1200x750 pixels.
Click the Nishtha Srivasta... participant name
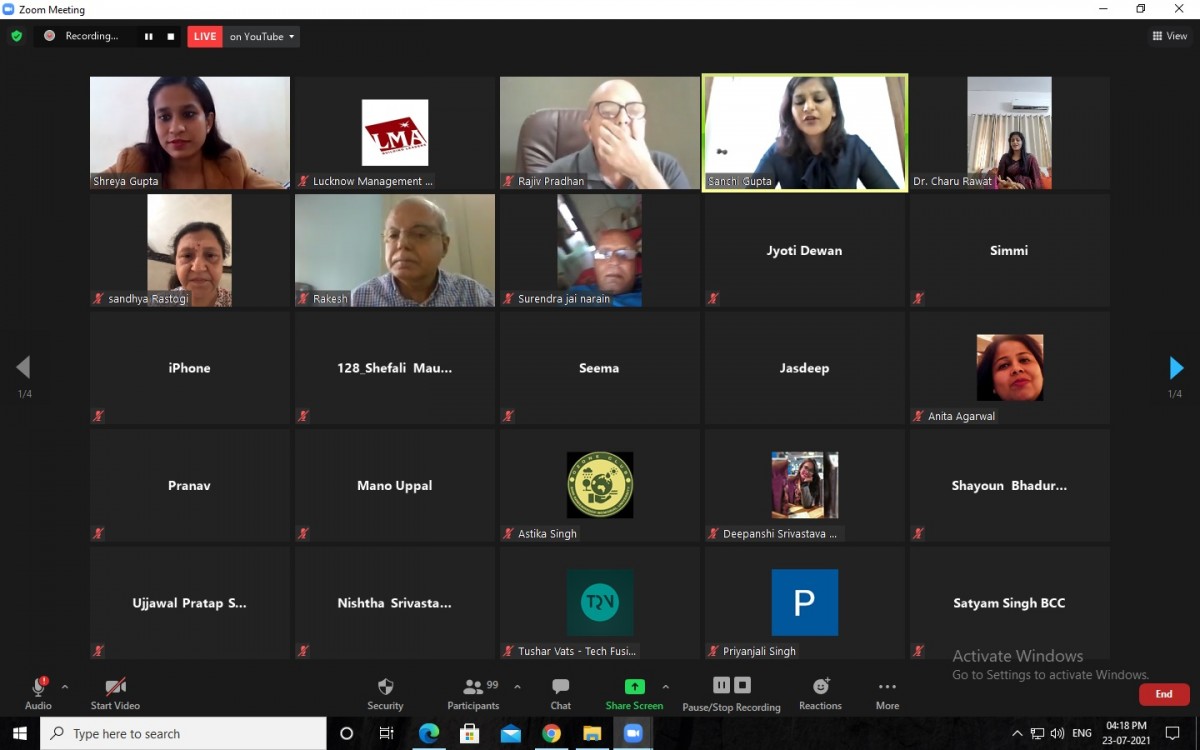click(394, 603)
